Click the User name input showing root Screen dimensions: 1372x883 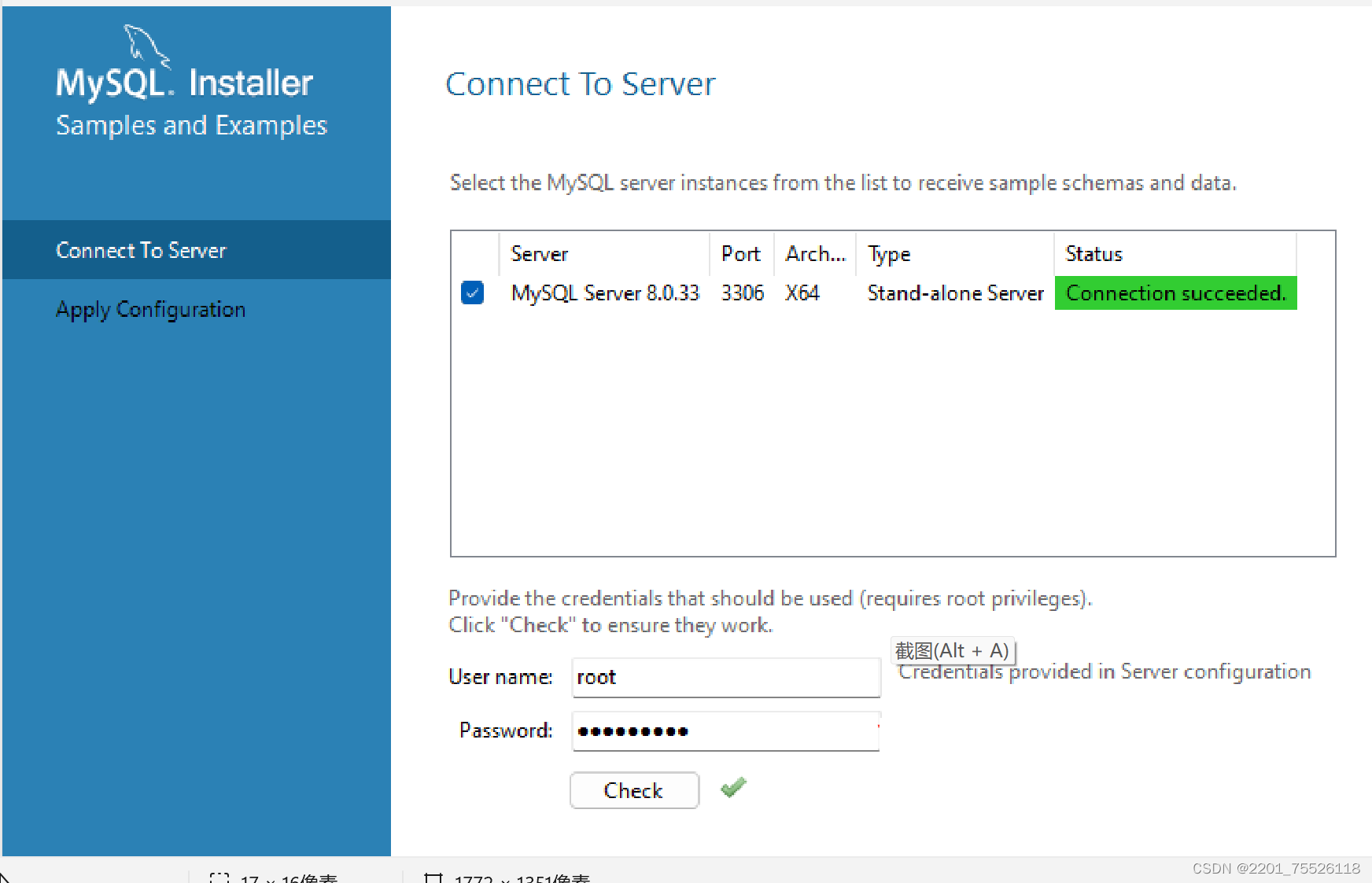(725, 677)
